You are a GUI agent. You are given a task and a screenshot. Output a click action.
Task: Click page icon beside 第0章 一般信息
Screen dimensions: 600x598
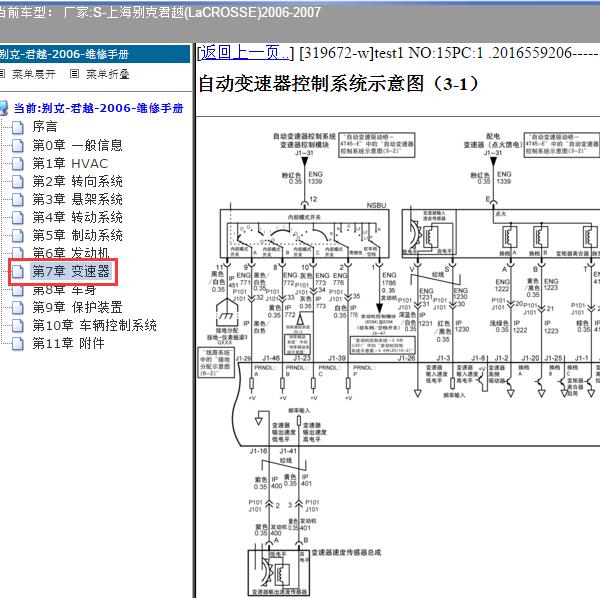point(18,145)
